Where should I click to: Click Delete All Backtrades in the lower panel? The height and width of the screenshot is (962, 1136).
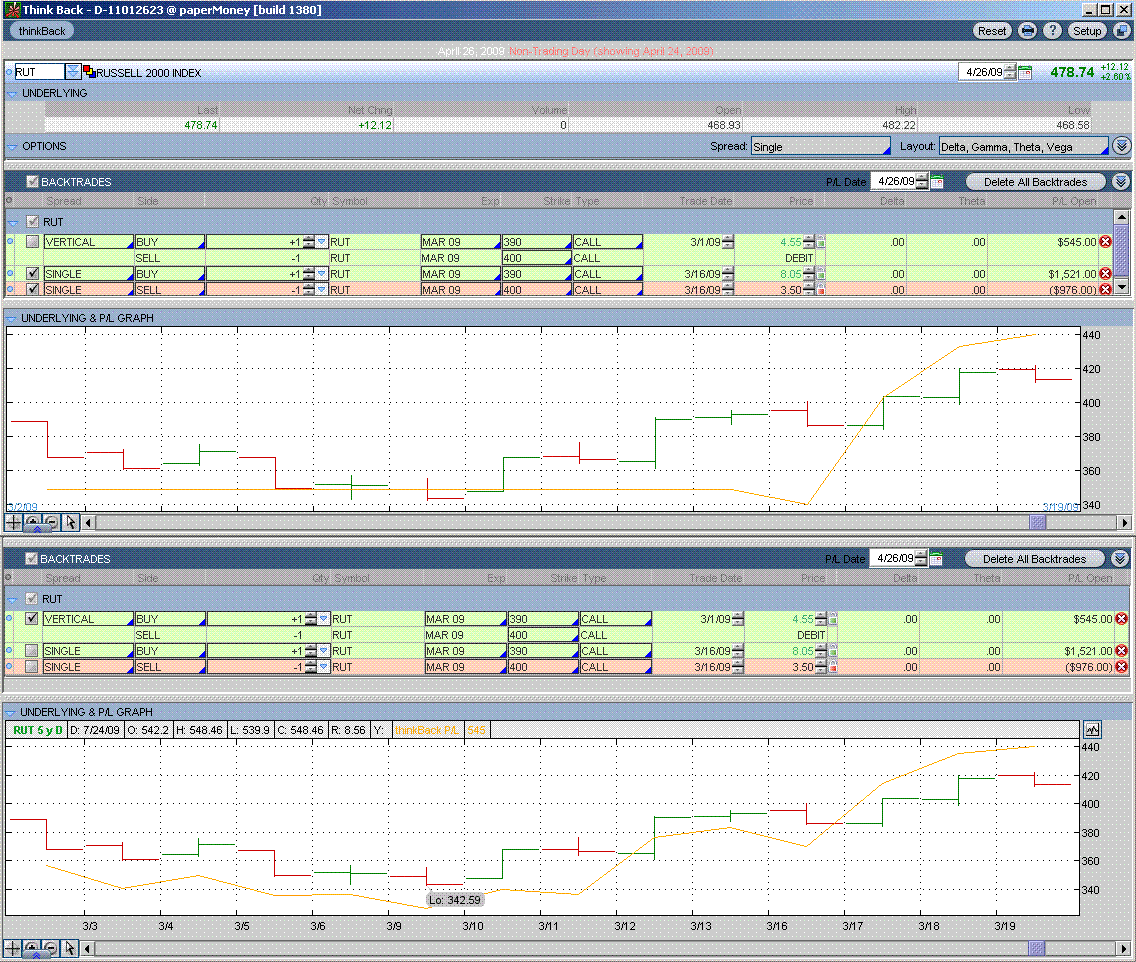(1034, 559)
